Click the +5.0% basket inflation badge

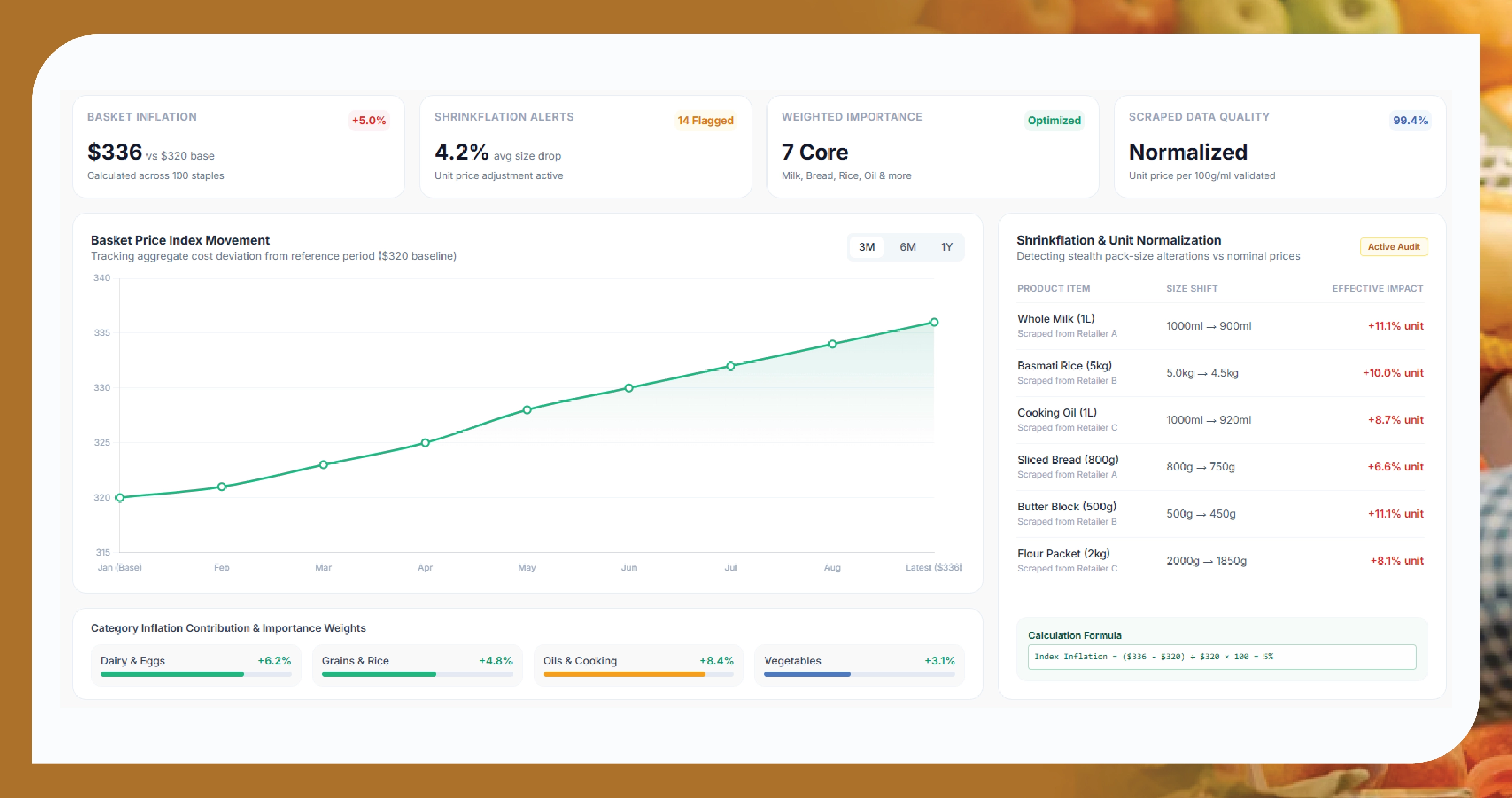pos(369,120)
